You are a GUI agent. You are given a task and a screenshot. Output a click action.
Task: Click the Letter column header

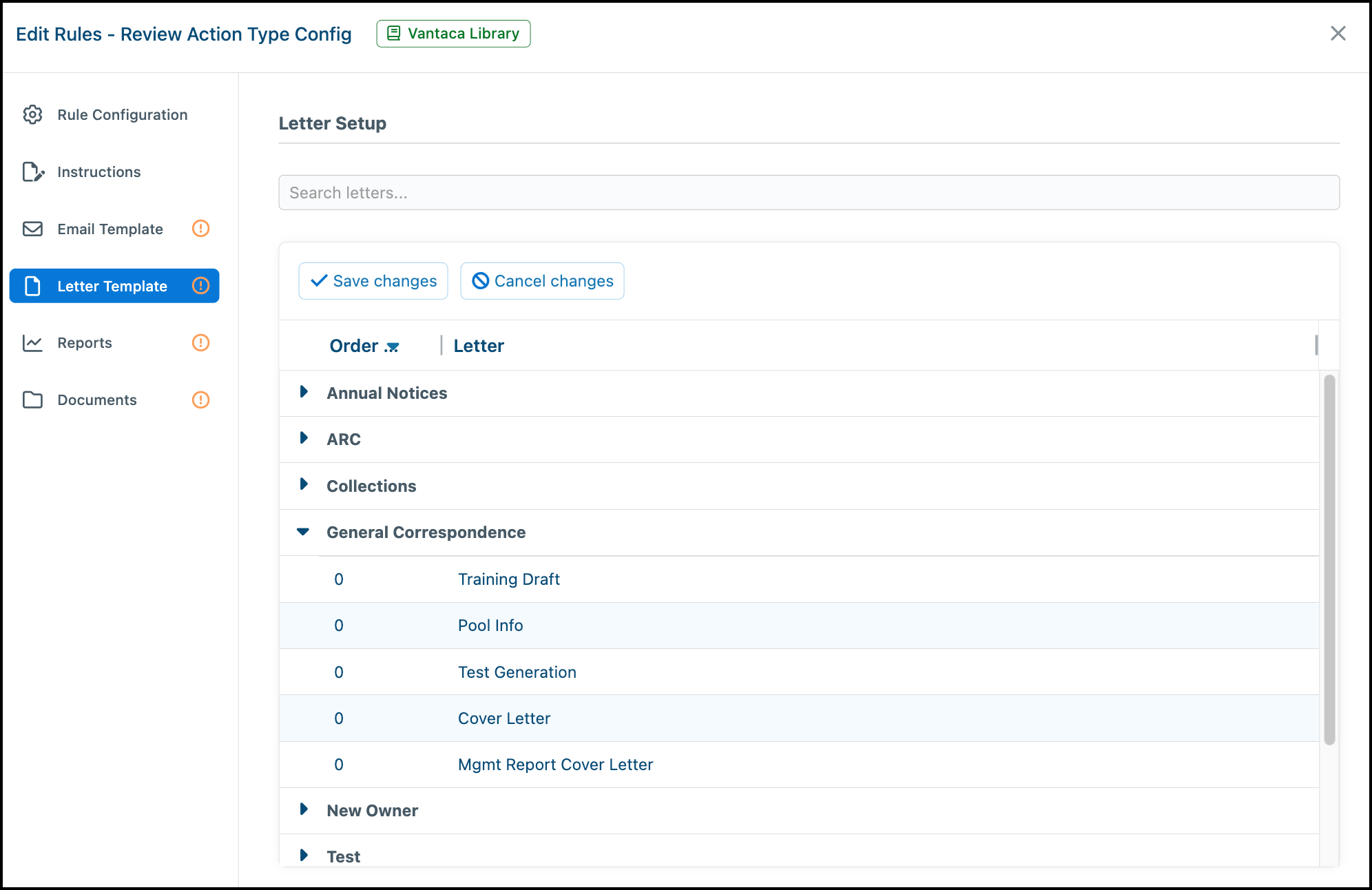pyautogui.click(x=479, y=346)
